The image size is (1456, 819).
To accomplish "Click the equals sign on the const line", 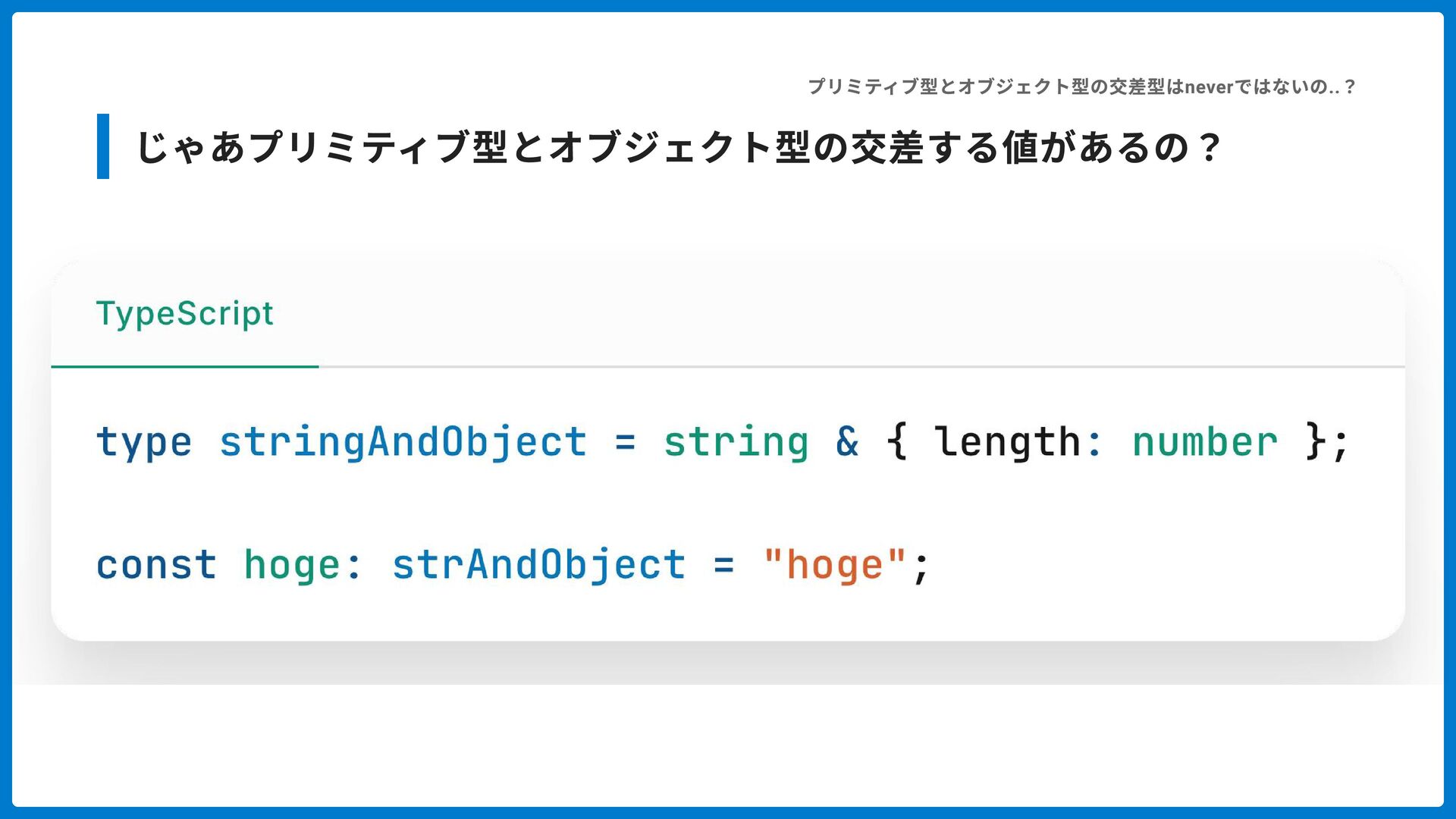I will (x=724, y=565).
